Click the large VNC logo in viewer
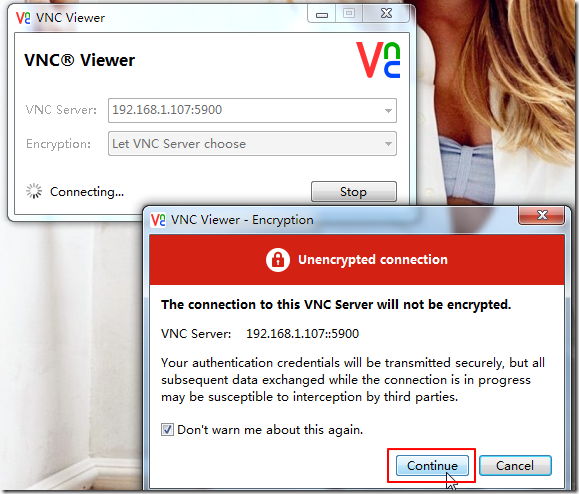 point(378,60)
